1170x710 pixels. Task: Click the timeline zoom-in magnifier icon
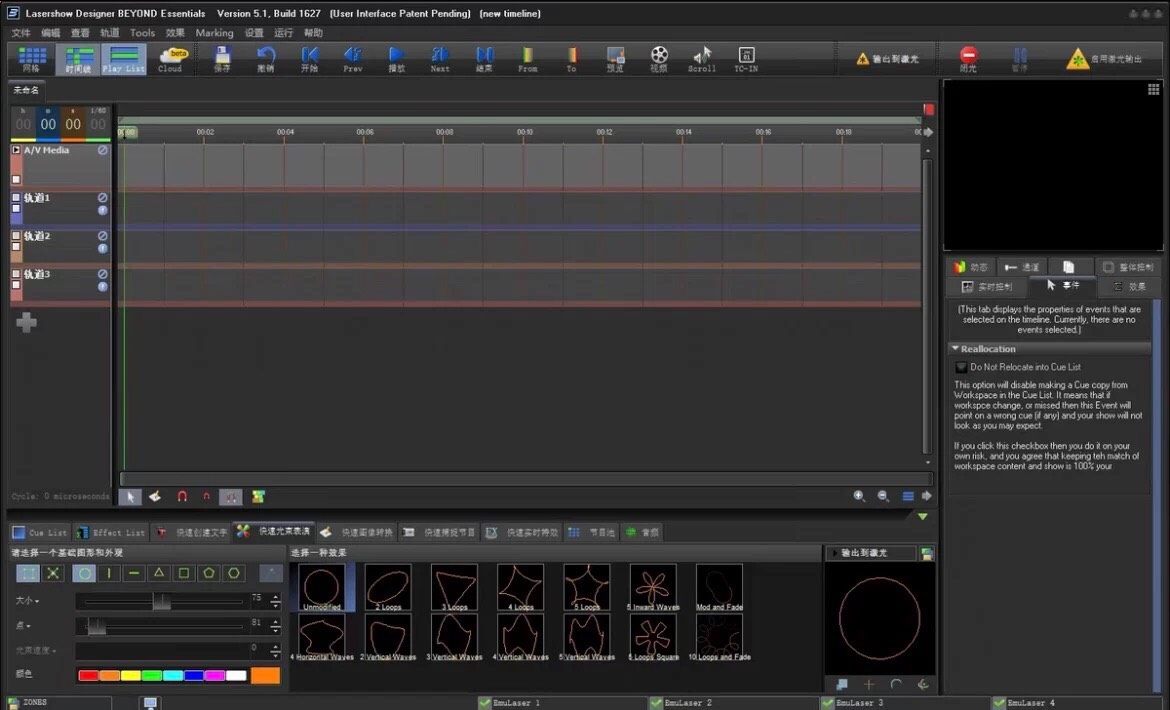tap(858, 496)
